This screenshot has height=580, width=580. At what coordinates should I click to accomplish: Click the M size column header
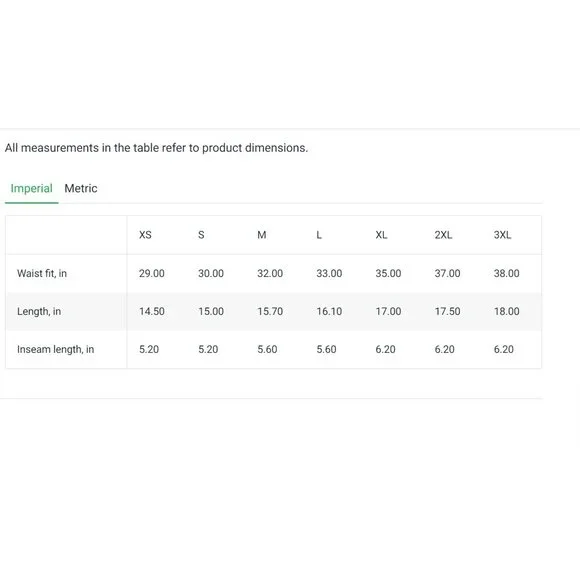click(x=262, y=235)
